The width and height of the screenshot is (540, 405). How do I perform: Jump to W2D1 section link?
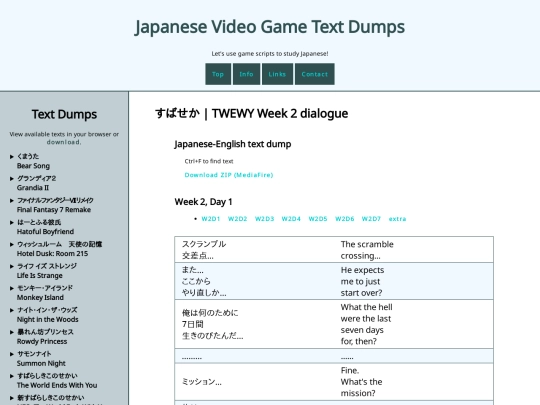pos(211,219)
